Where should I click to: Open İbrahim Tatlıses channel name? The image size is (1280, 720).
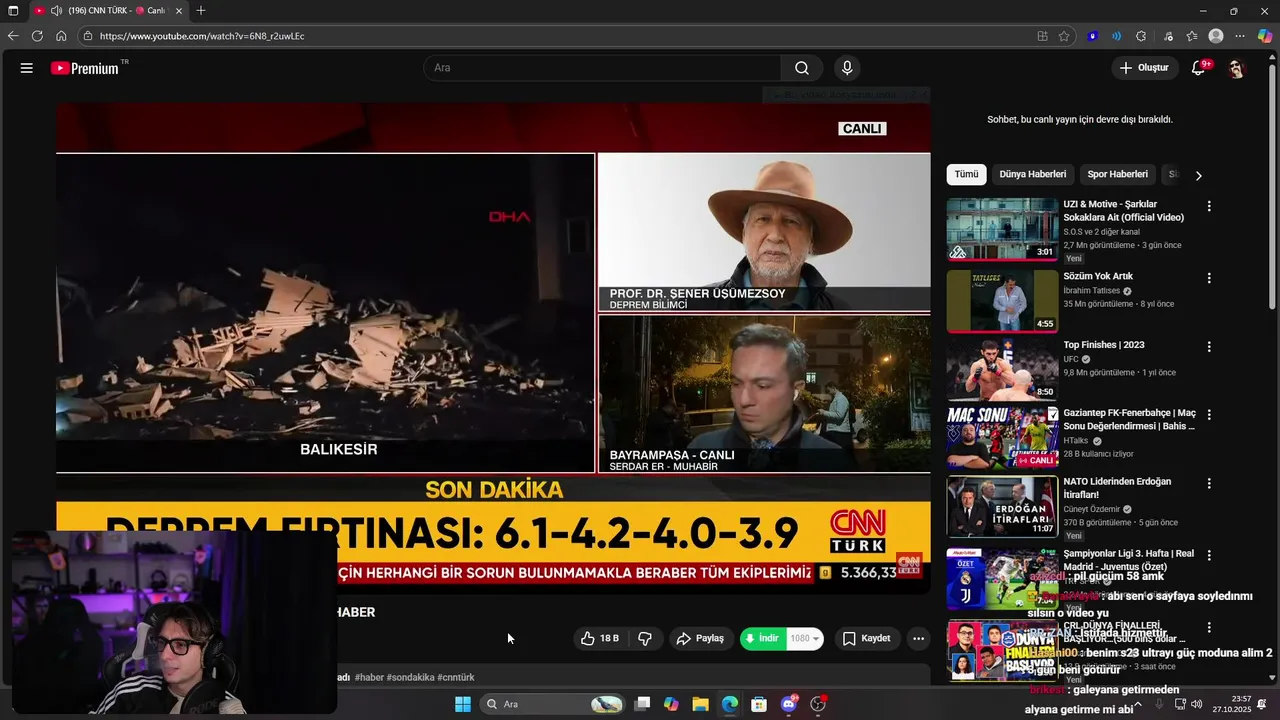(1091, 291)
